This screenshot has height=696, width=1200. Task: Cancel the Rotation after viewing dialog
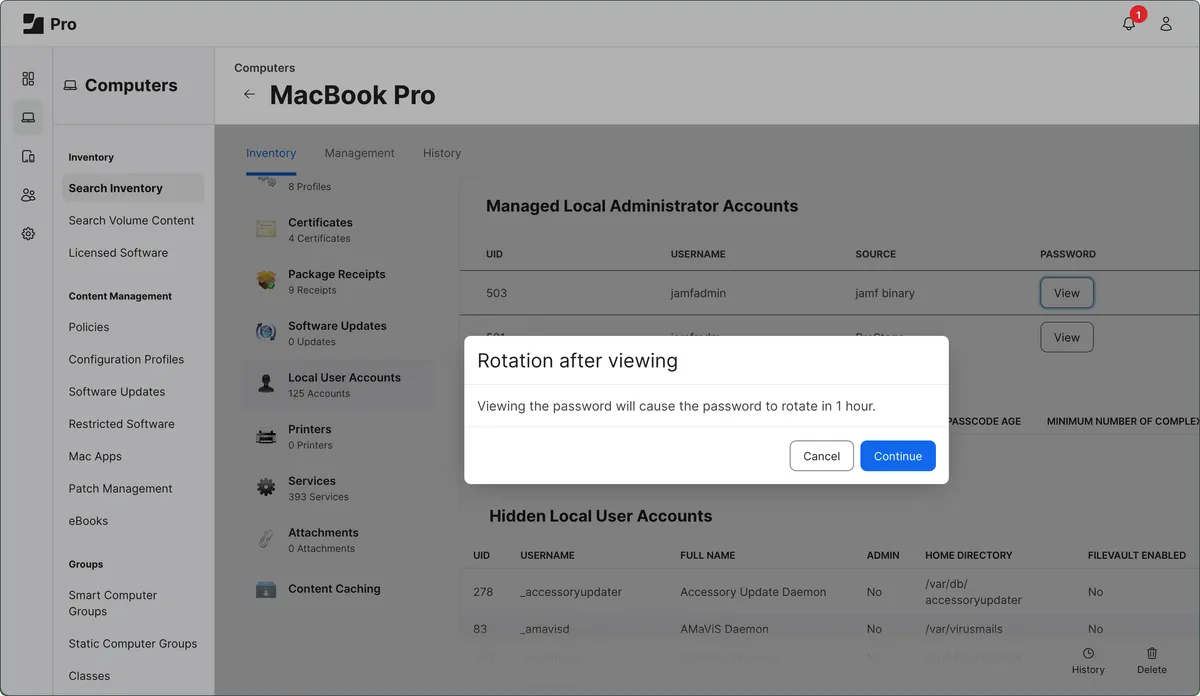(x=821, y=455)
